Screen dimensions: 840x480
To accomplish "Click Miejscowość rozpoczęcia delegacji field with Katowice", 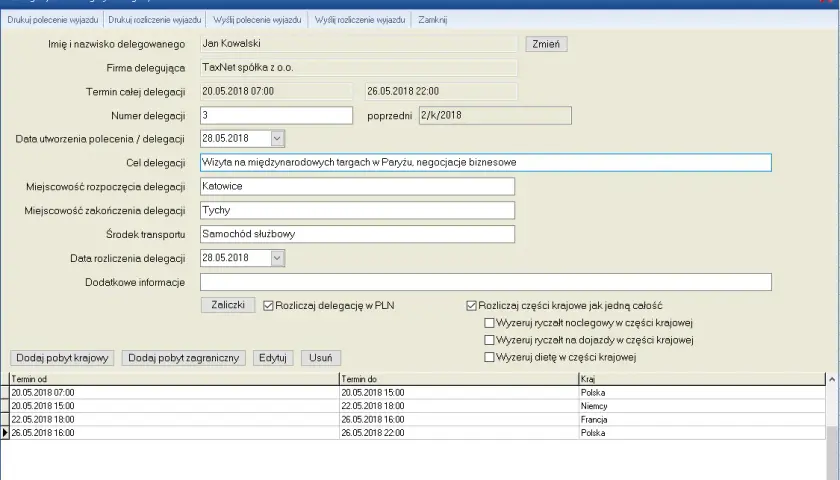I will [x=357, y=186].
